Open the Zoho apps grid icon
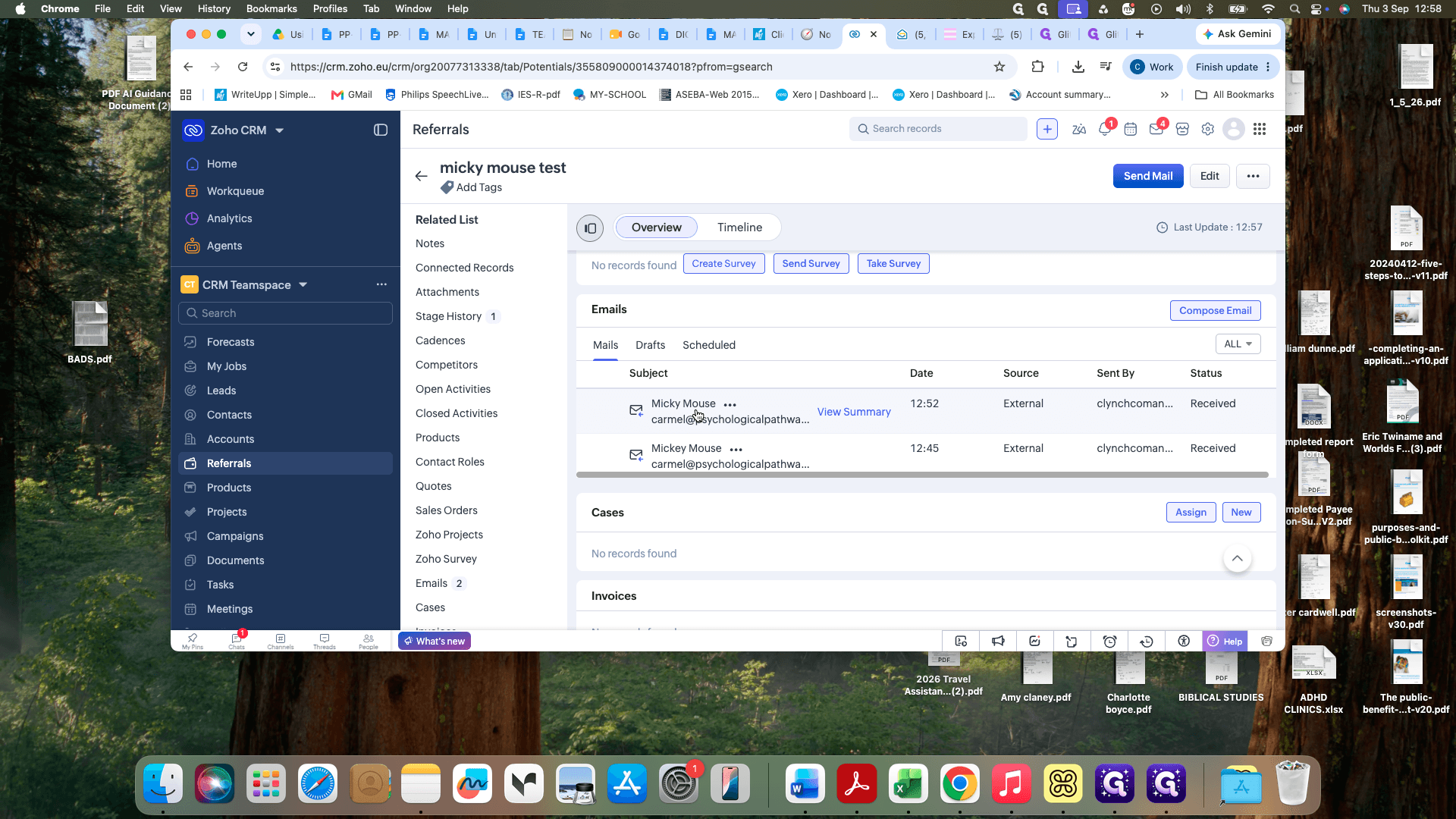1456x819 pixels. tap(1260, 130)
